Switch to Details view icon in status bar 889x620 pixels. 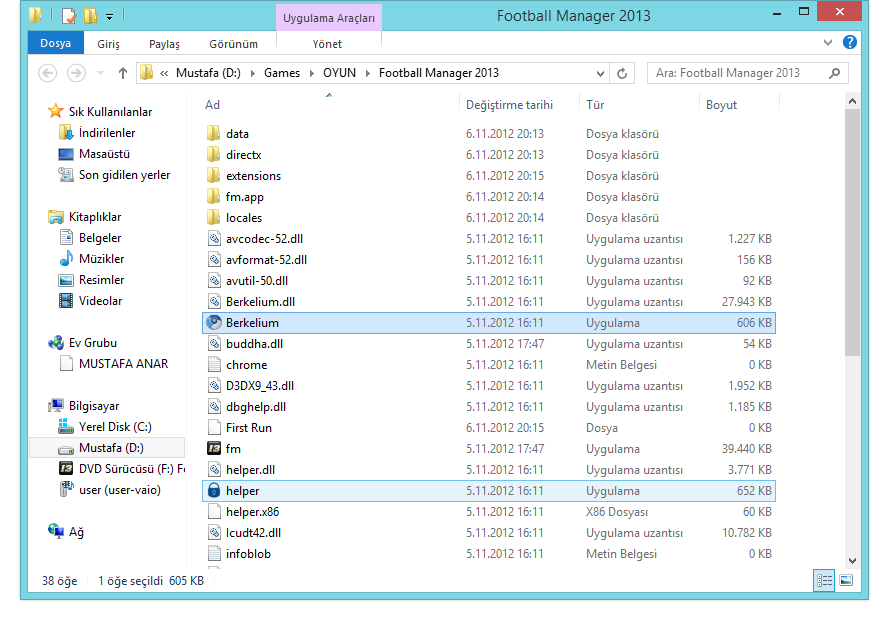(824, 580)
